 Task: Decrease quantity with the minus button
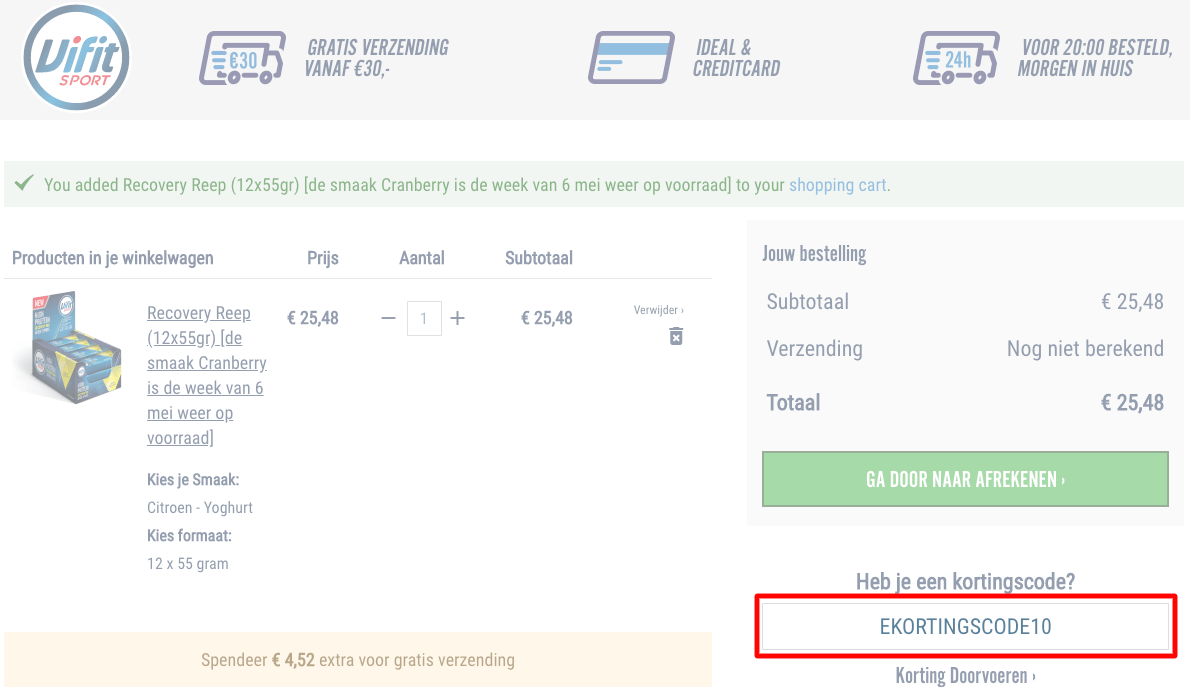389,318
